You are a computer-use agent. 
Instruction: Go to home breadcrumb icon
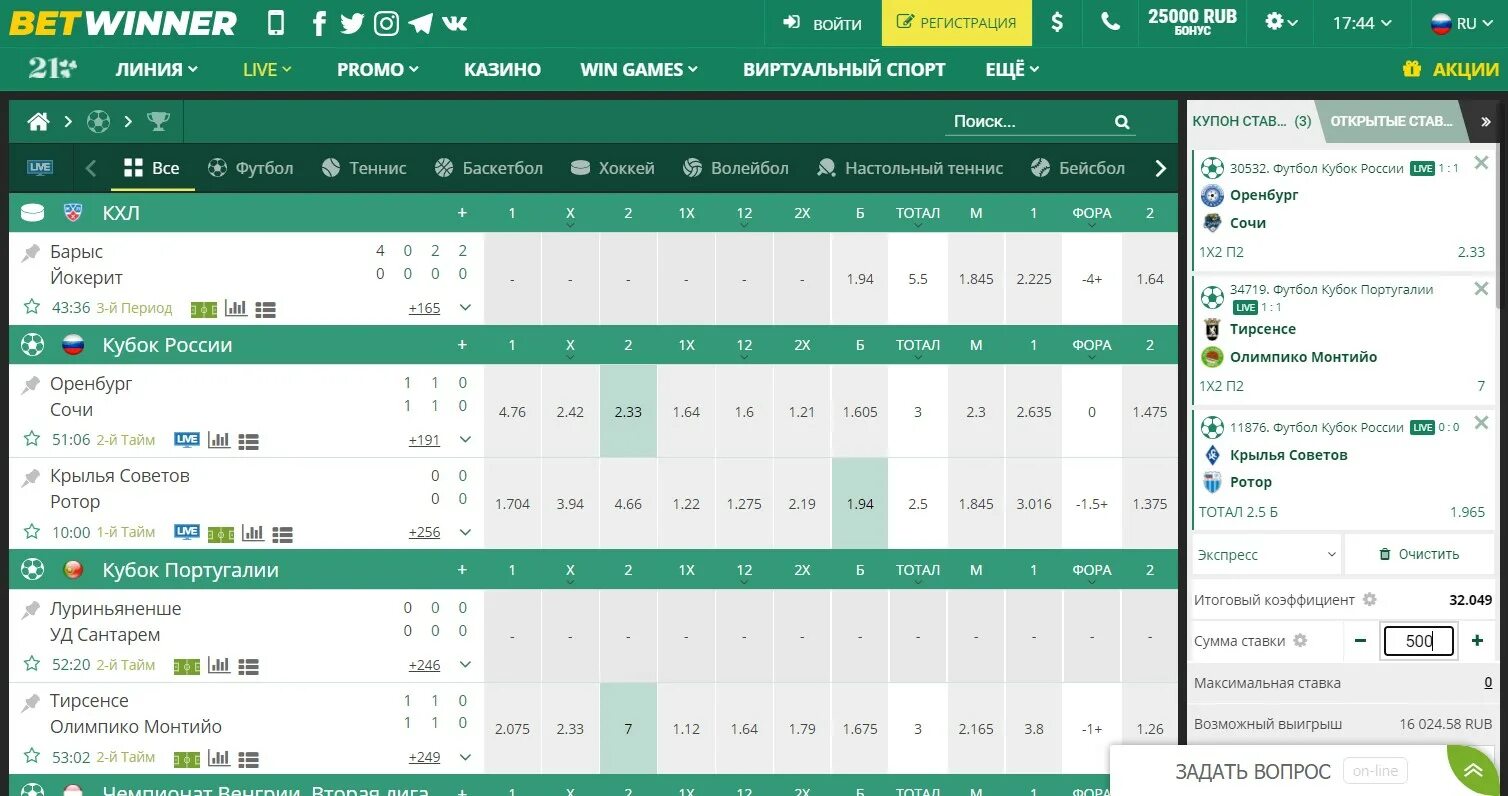tap(38, 122)
